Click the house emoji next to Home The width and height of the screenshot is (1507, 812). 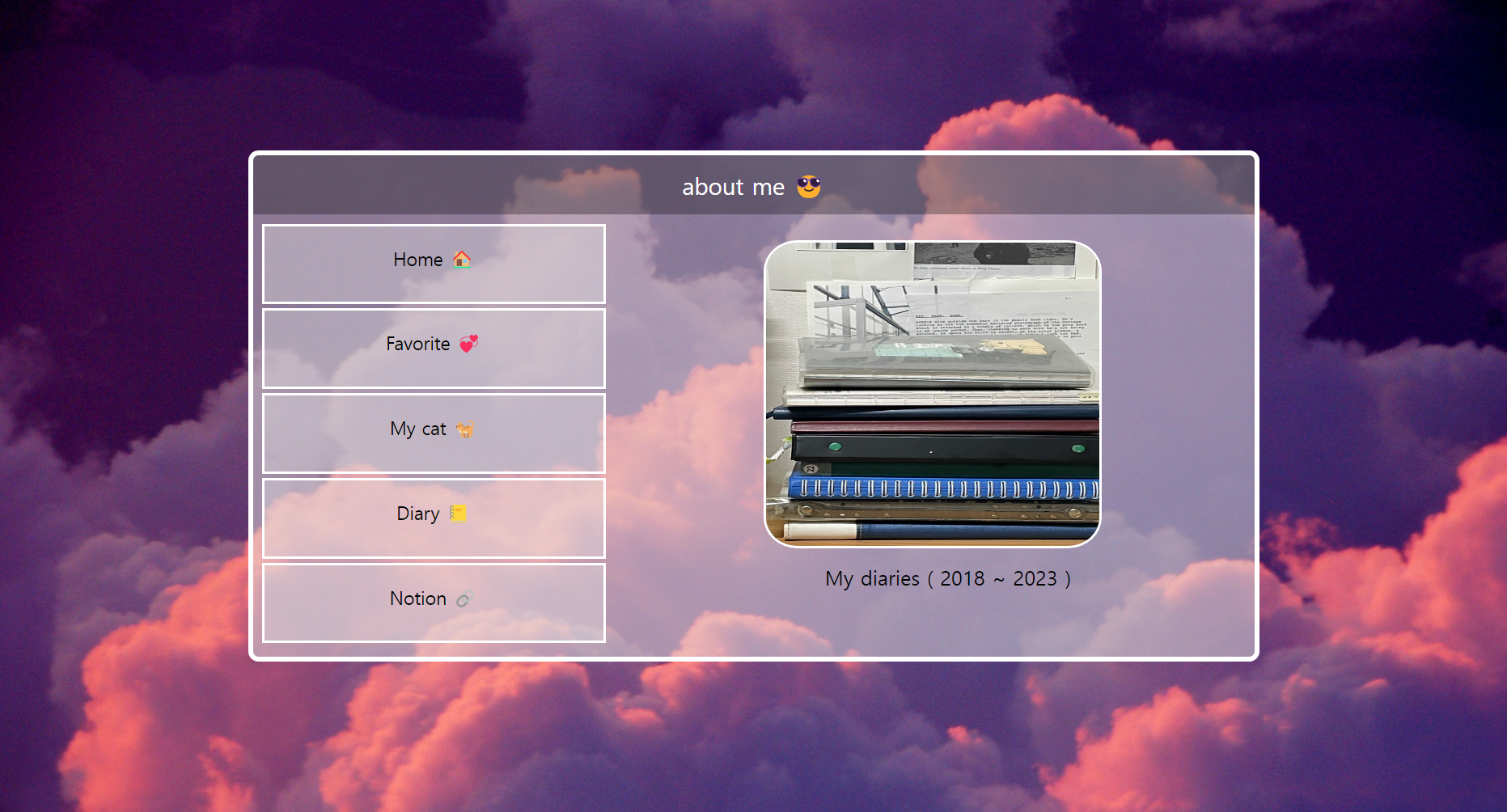(x=462, y=260)
